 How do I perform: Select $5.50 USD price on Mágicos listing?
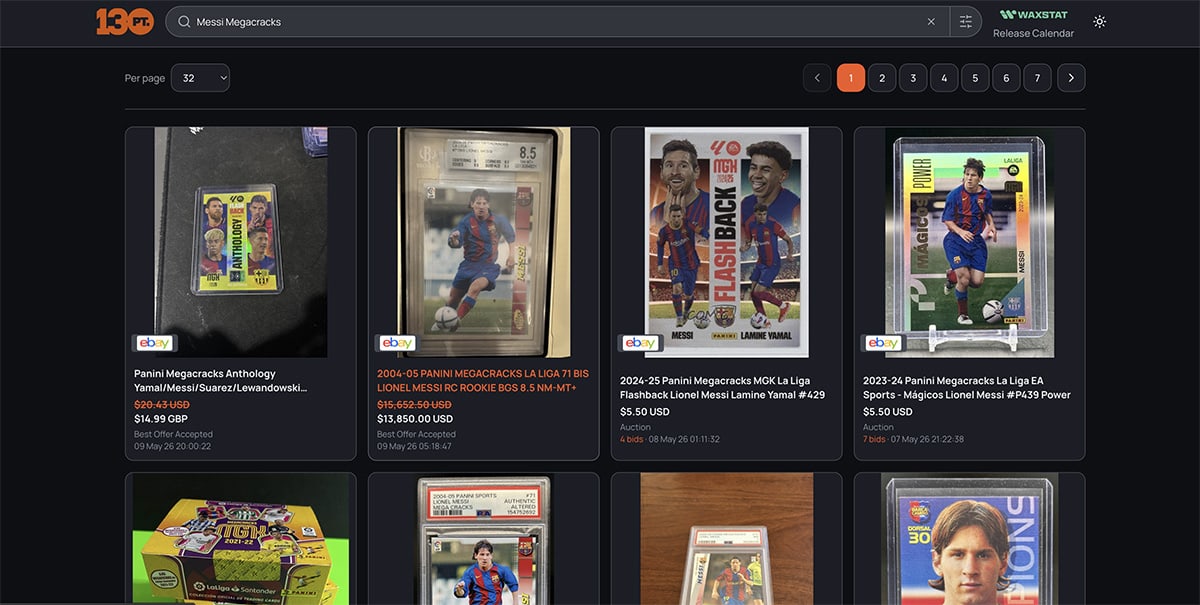tap(888, 411)
